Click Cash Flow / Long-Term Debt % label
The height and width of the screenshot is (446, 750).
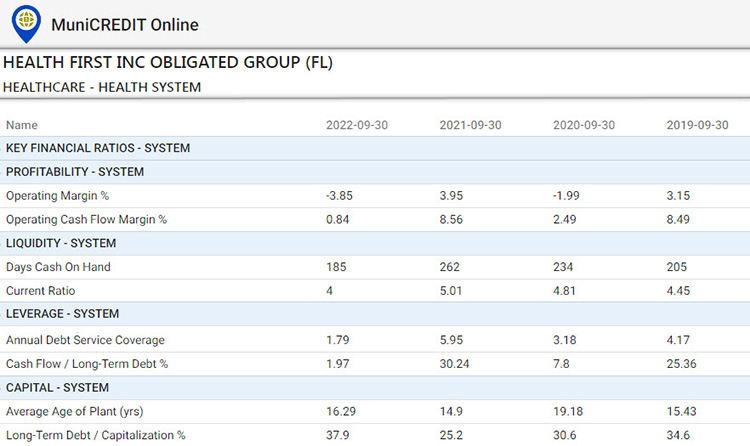coord(87,364)
